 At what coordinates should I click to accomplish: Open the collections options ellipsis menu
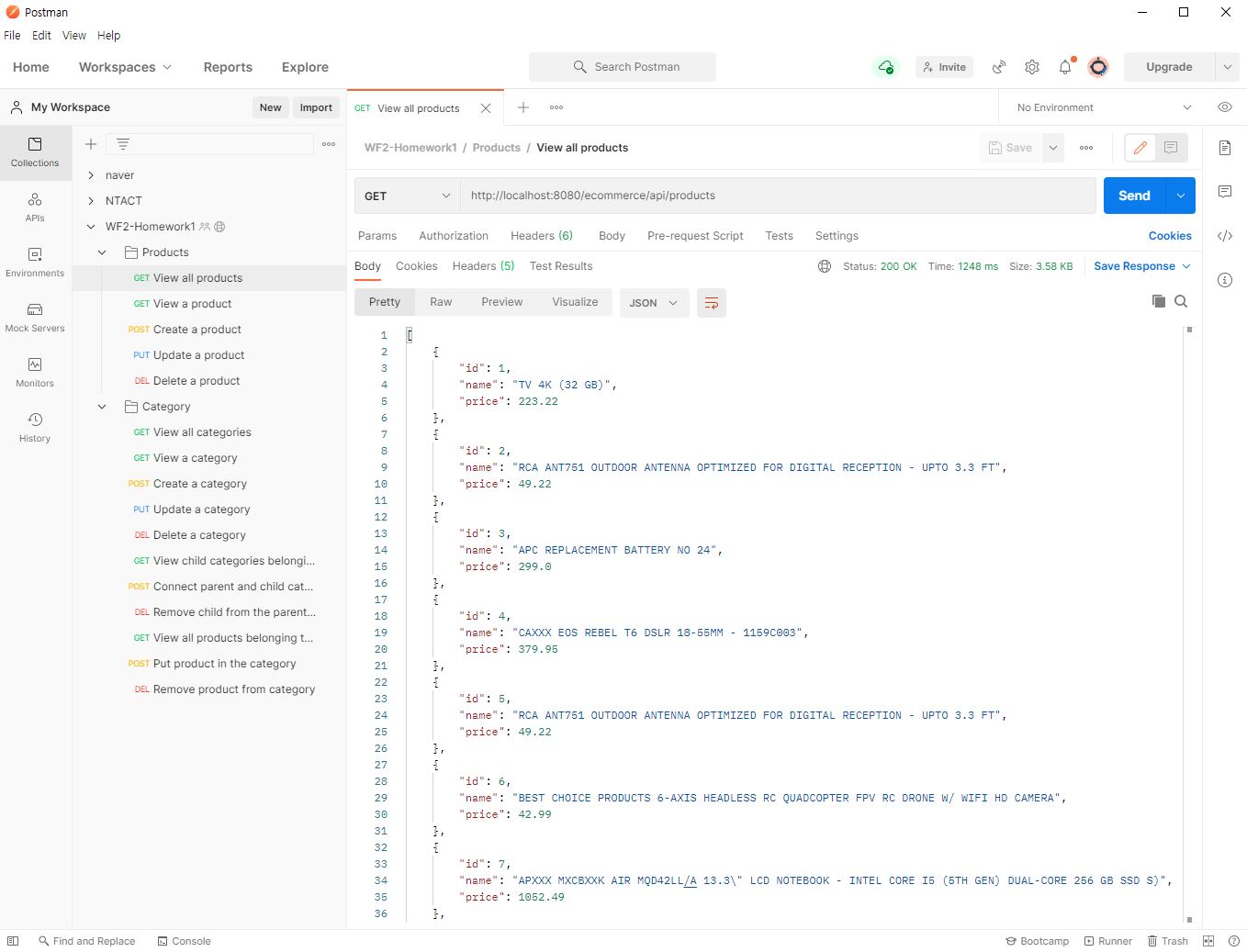(329, 144)
